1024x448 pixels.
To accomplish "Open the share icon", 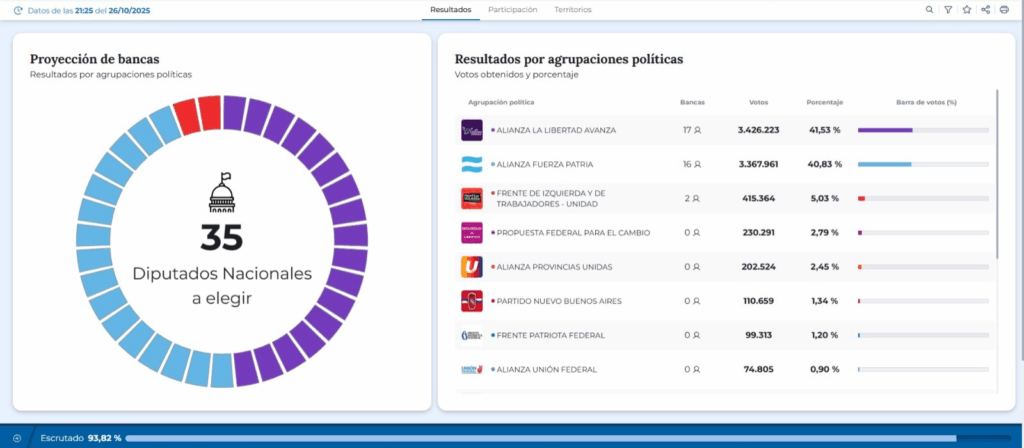I will coord(985,10).
